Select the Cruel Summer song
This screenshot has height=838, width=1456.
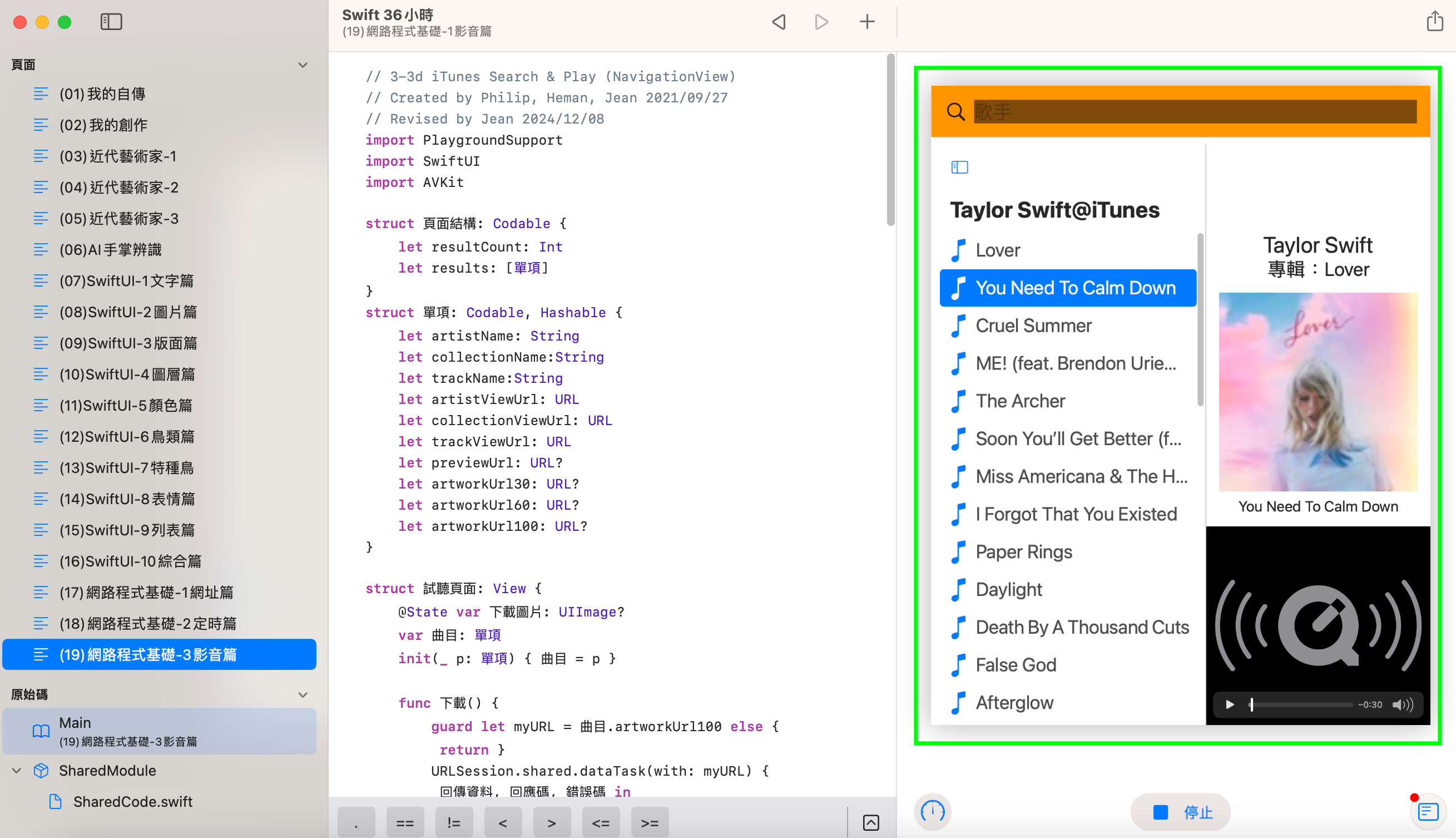(1033, 325)
